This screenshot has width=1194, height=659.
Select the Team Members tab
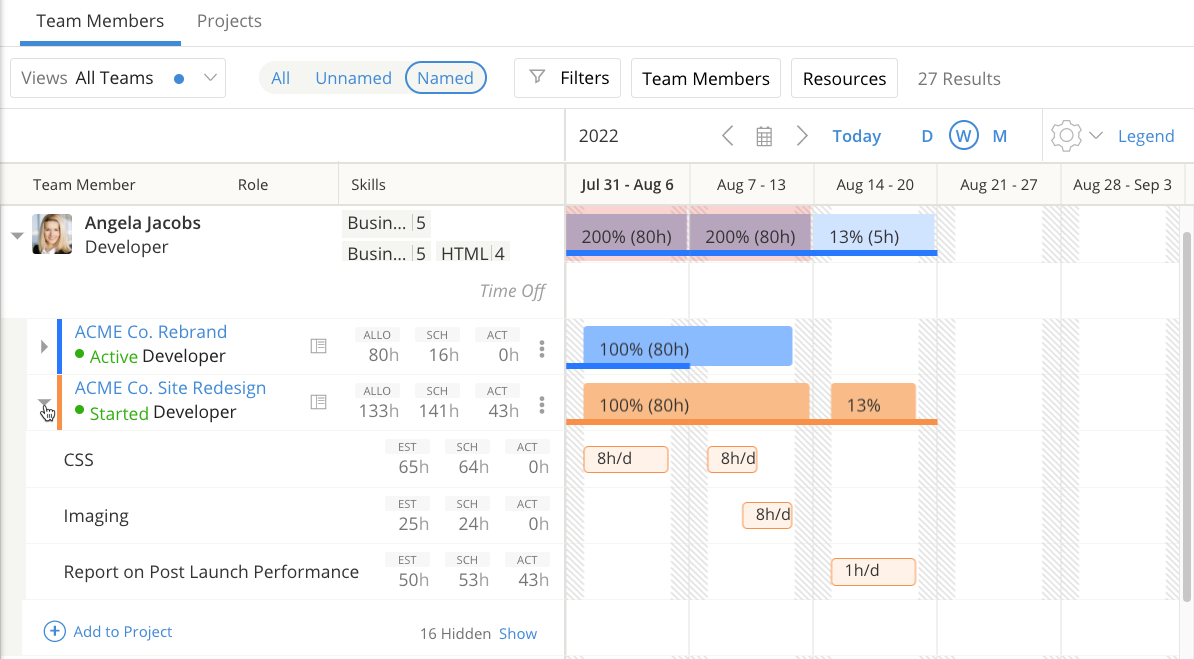point(100,21)
